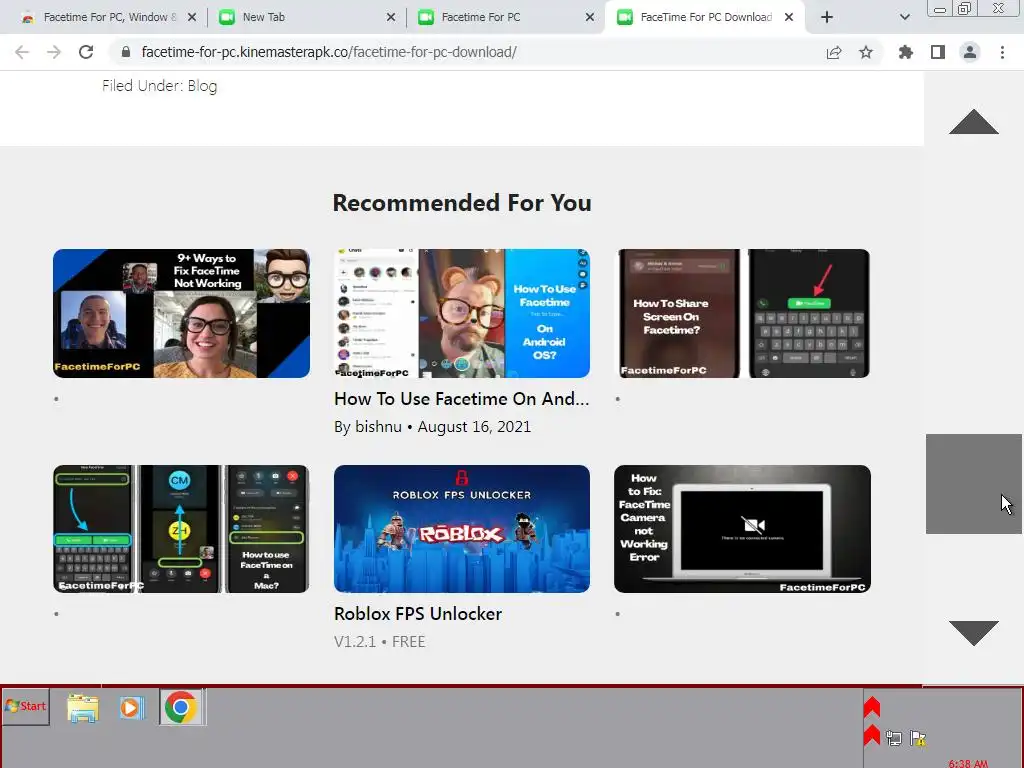Viewport: 1024px width, 768px height.
Task: Open Roblox FPS Unlocker thumbnail
Action: [462, 529]
